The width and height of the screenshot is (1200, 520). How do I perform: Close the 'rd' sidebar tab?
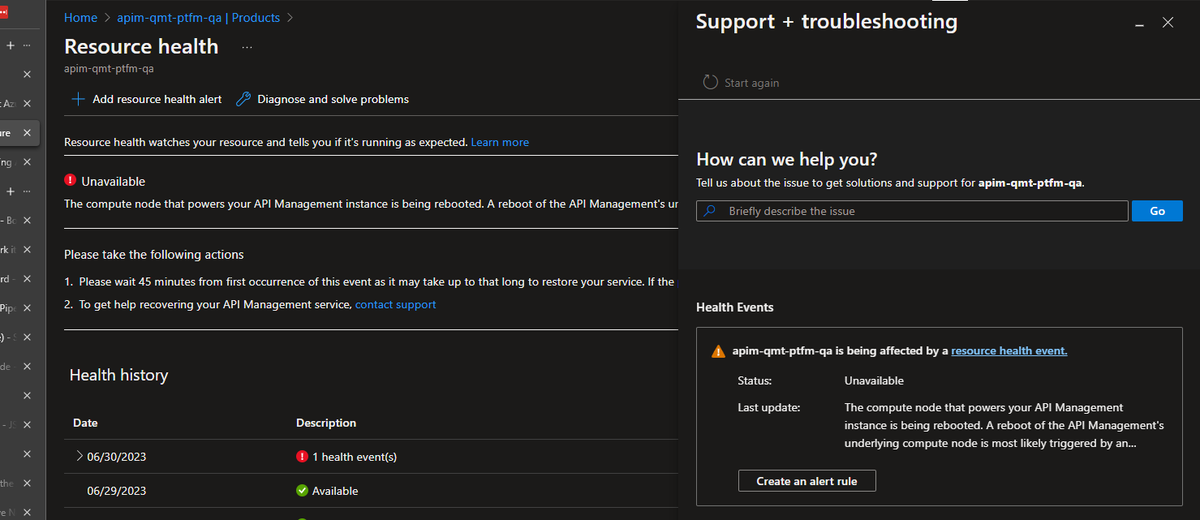click(27, 278)
